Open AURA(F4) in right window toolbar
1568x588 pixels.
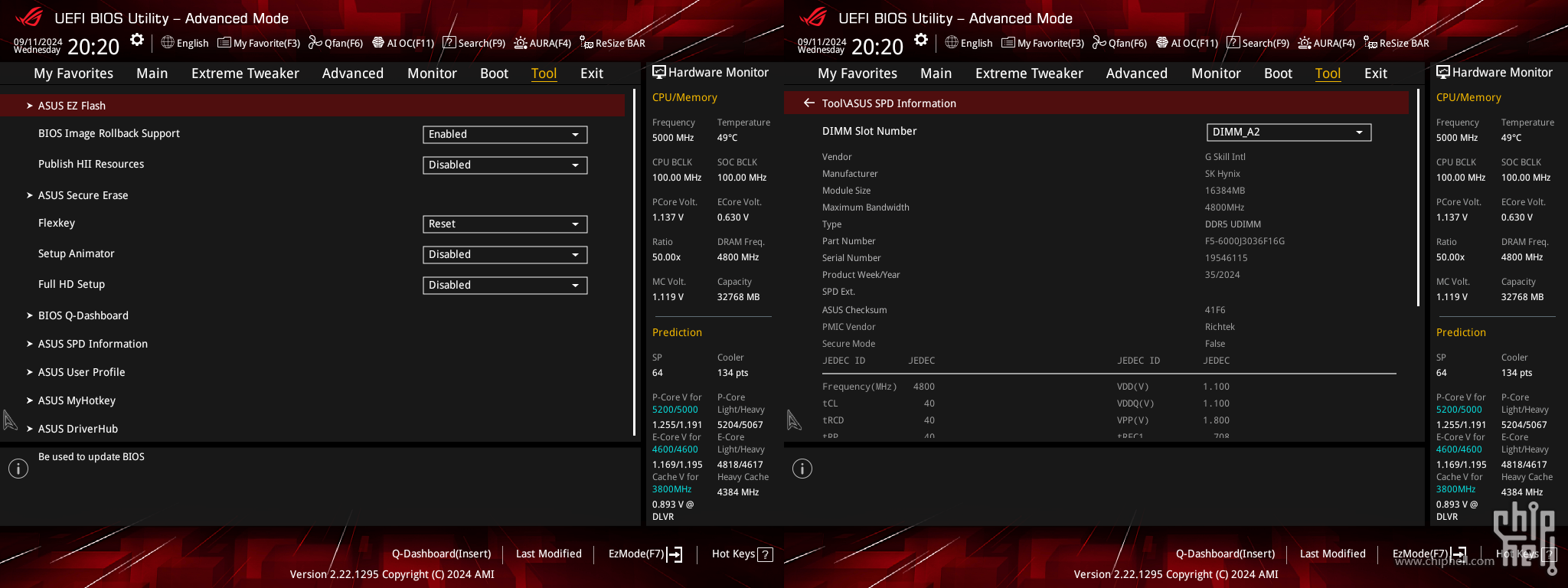pyautogui.click(x=1326, y=43)
